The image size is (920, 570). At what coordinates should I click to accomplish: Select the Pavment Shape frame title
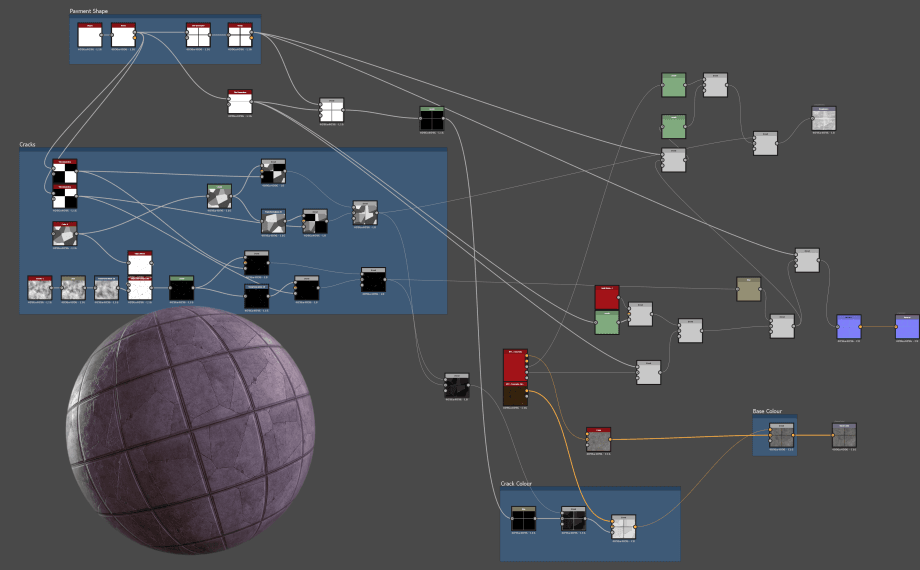click(x=89, y=11)
